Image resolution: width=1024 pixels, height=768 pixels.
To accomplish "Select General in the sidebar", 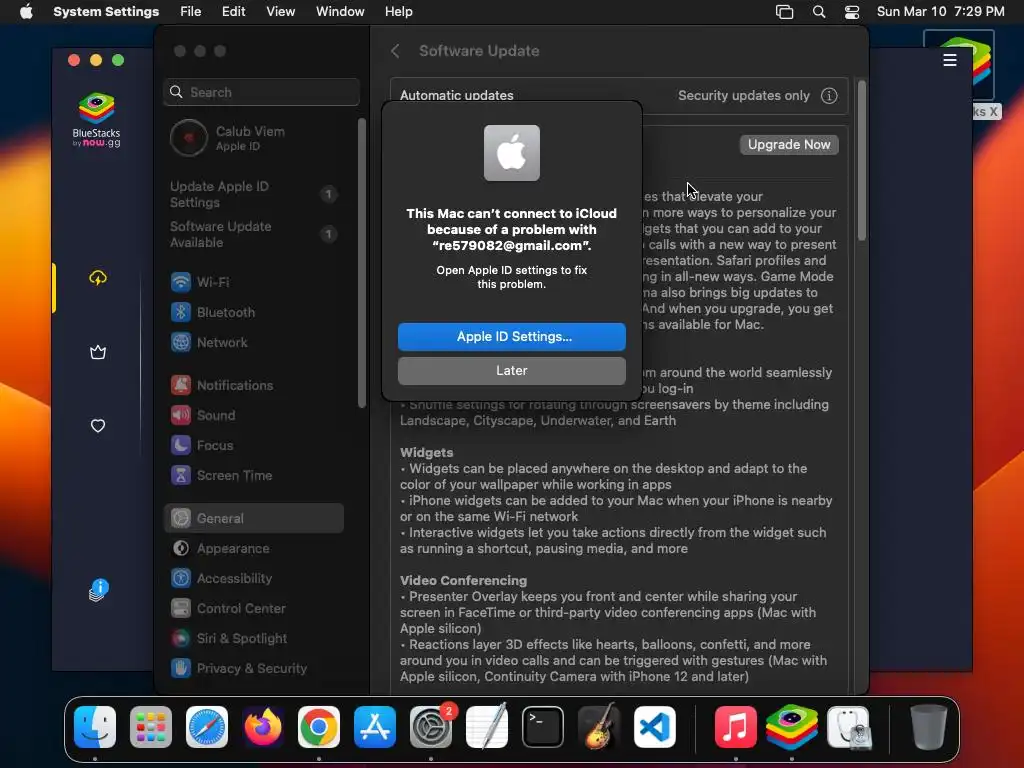I will [x=254, y=519].
